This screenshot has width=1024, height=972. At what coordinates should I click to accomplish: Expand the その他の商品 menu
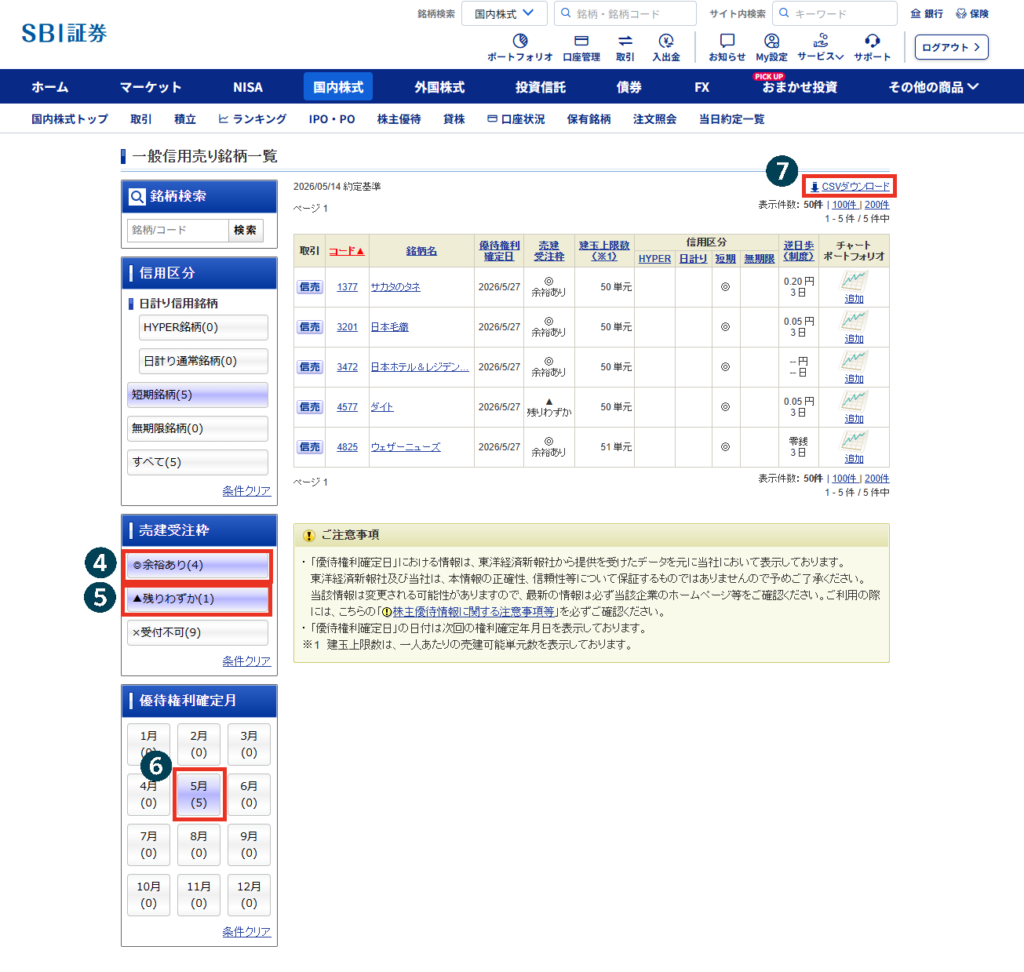(933, 87)
